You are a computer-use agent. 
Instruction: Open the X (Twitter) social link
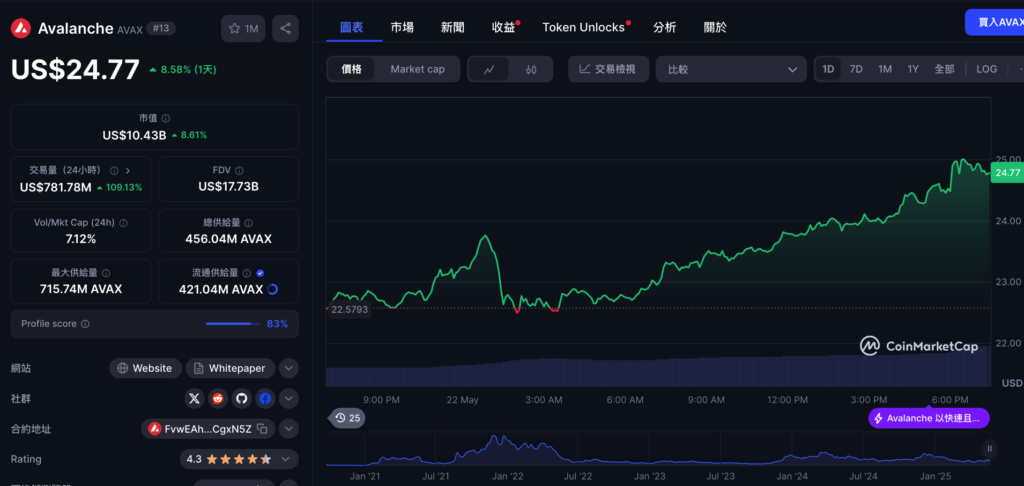(x=196, y=399)
